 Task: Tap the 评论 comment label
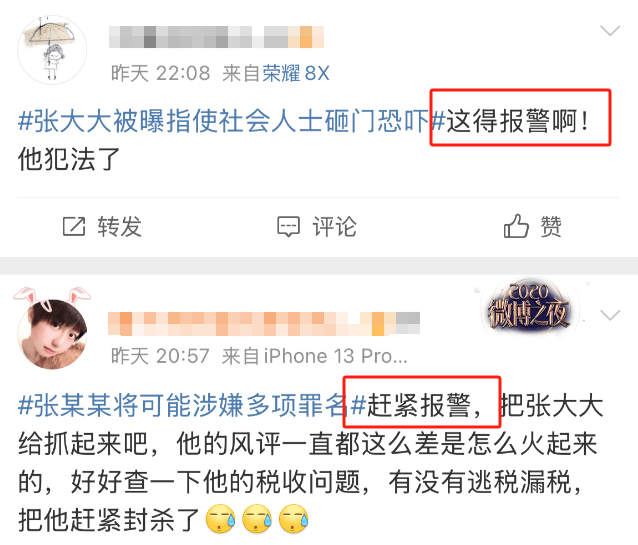pyautogui.click(x=334, y=226)
